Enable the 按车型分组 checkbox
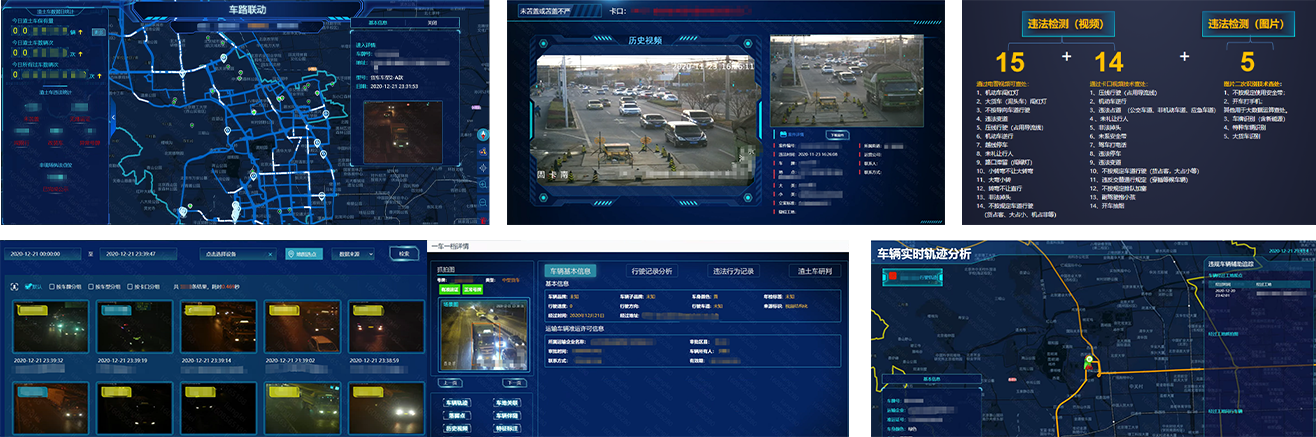The height and width of the screenshot is (437, 1316). point(93,286)
